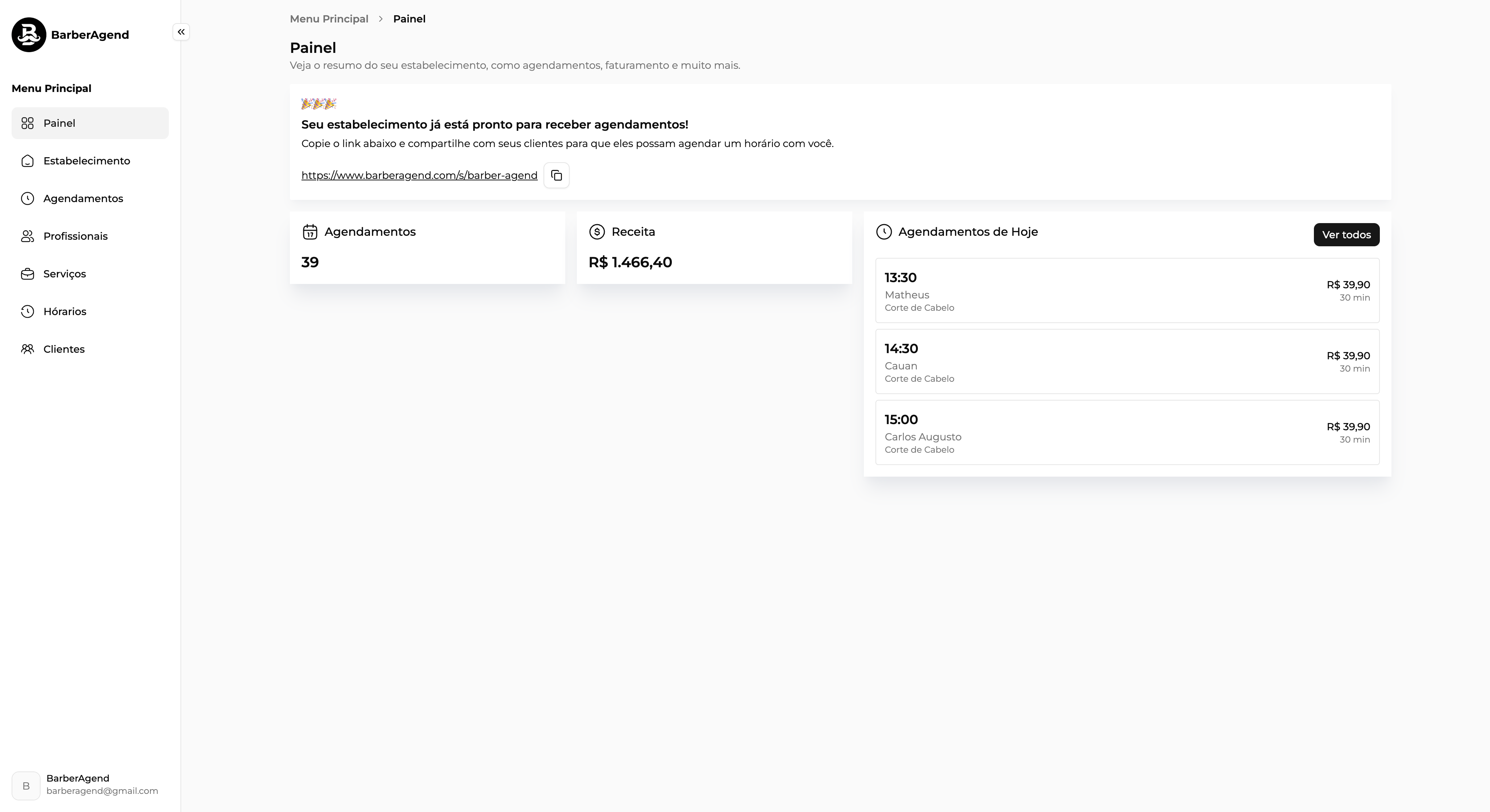Click the Agendamentos clock icon in sidebar
This screenshot has height=812, width=1490.
click(x=27, y=198)
